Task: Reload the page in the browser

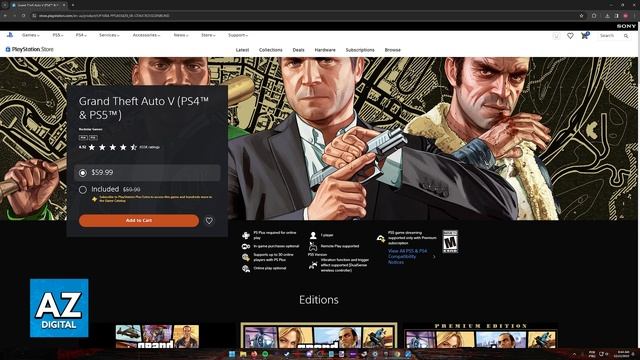Action: coord(23,16)
